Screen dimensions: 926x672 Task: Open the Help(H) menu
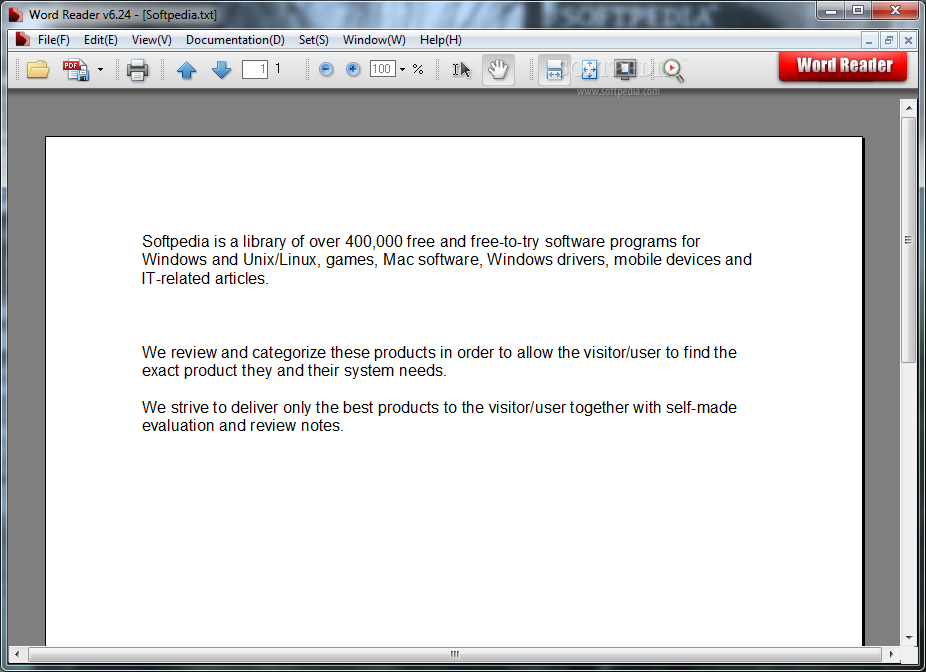tap(441, 40)
